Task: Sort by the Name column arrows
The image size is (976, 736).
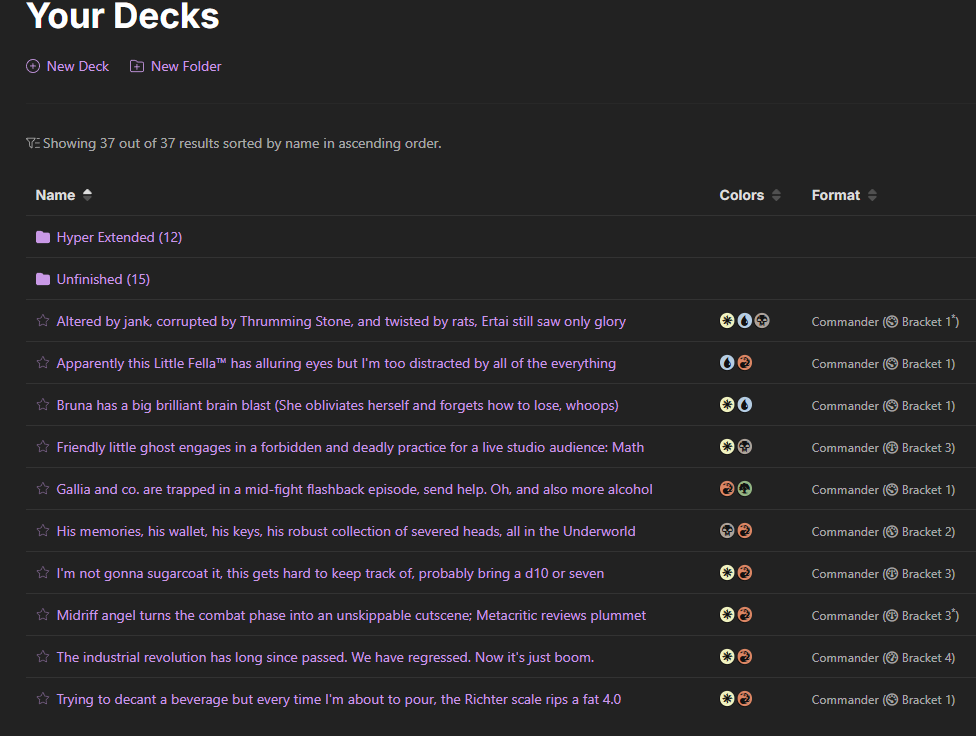Action: point(87,195)
